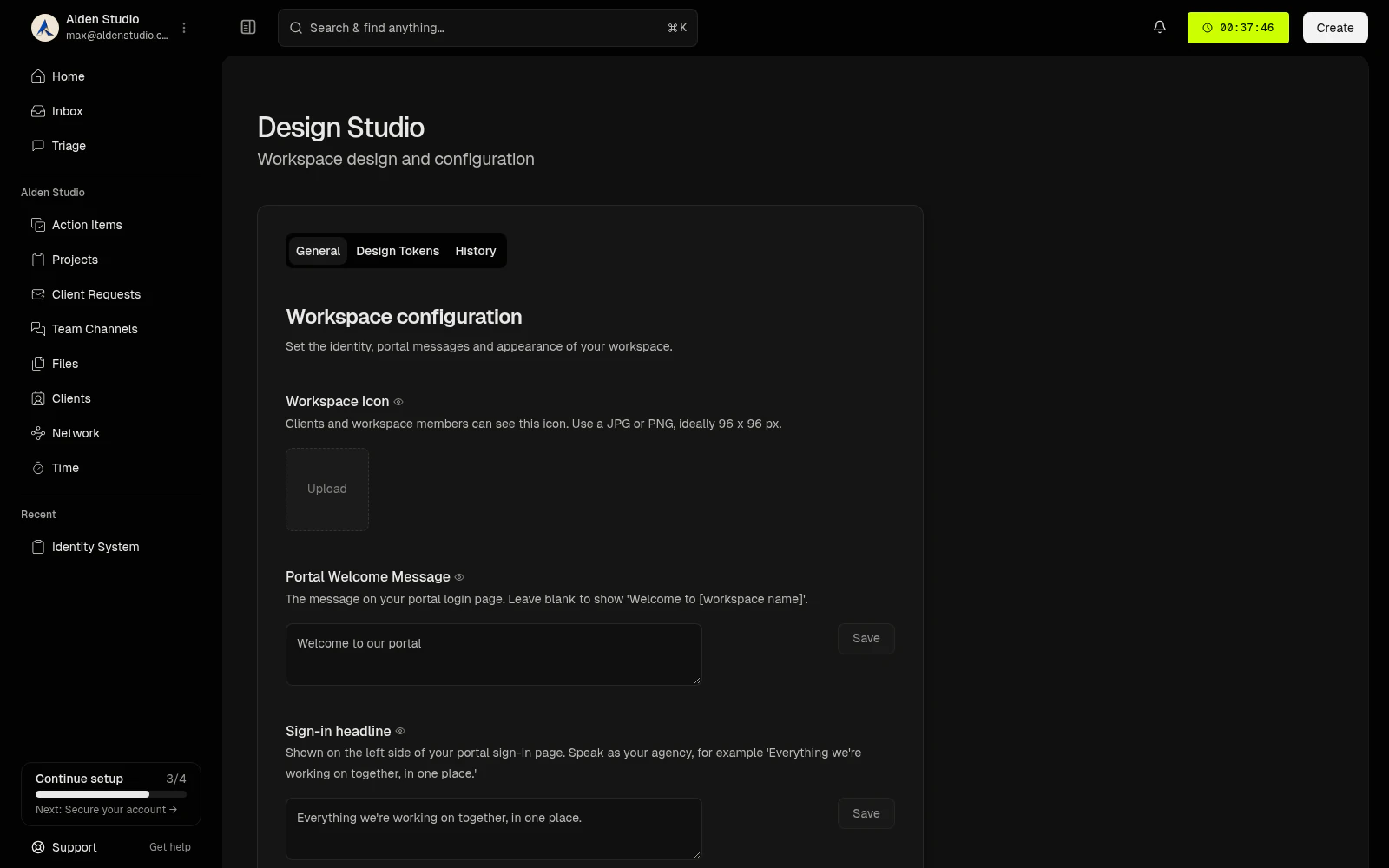
Task: Click the Files document icon
Action: [x=38, y=364]
